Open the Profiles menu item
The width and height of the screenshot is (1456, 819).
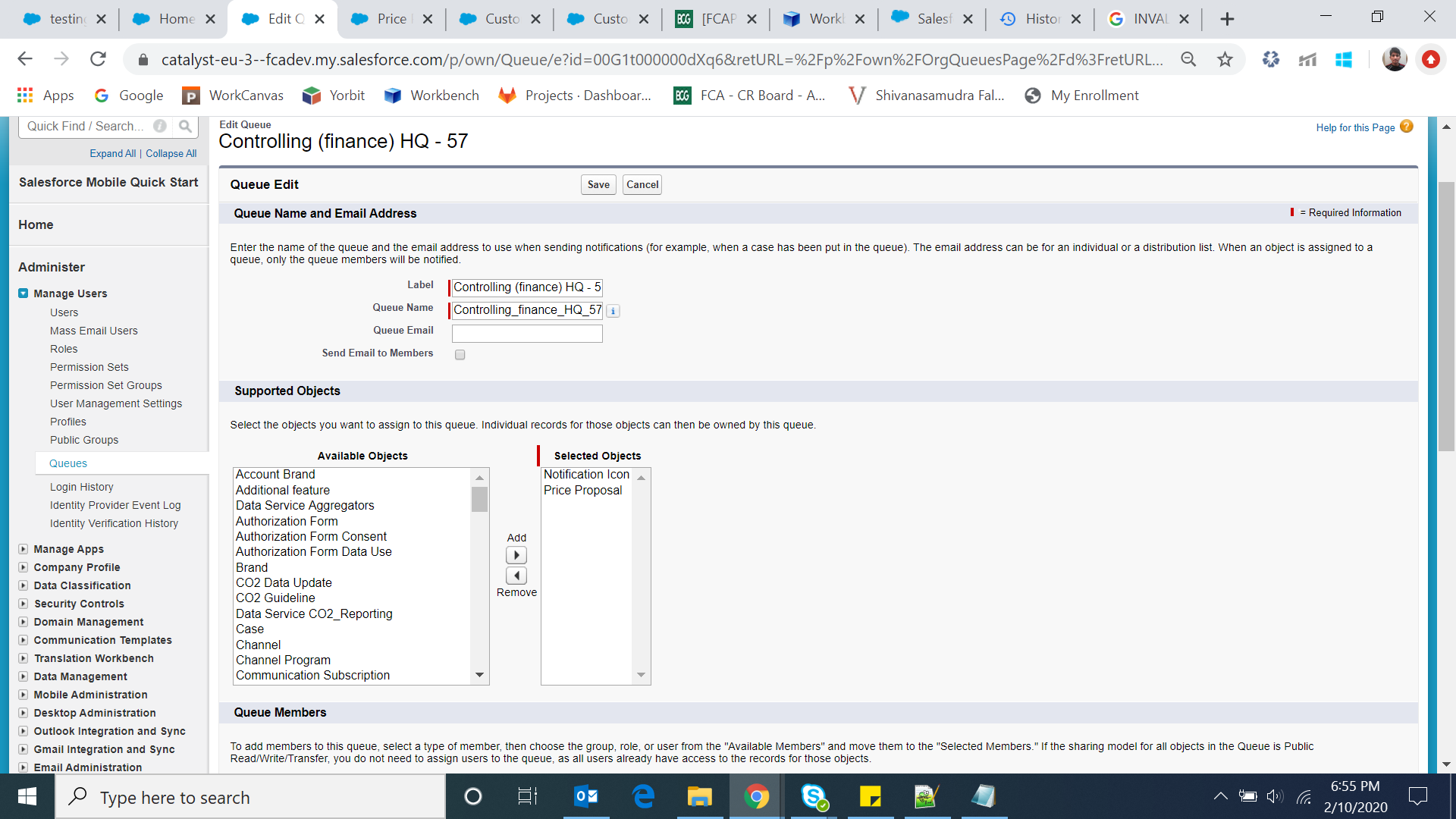67,422
